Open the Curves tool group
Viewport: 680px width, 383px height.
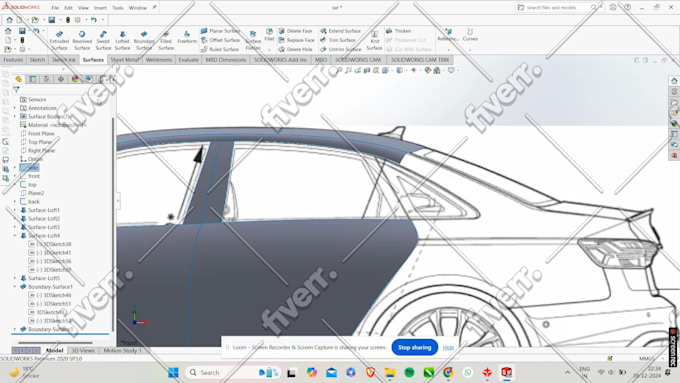(470, 35)
